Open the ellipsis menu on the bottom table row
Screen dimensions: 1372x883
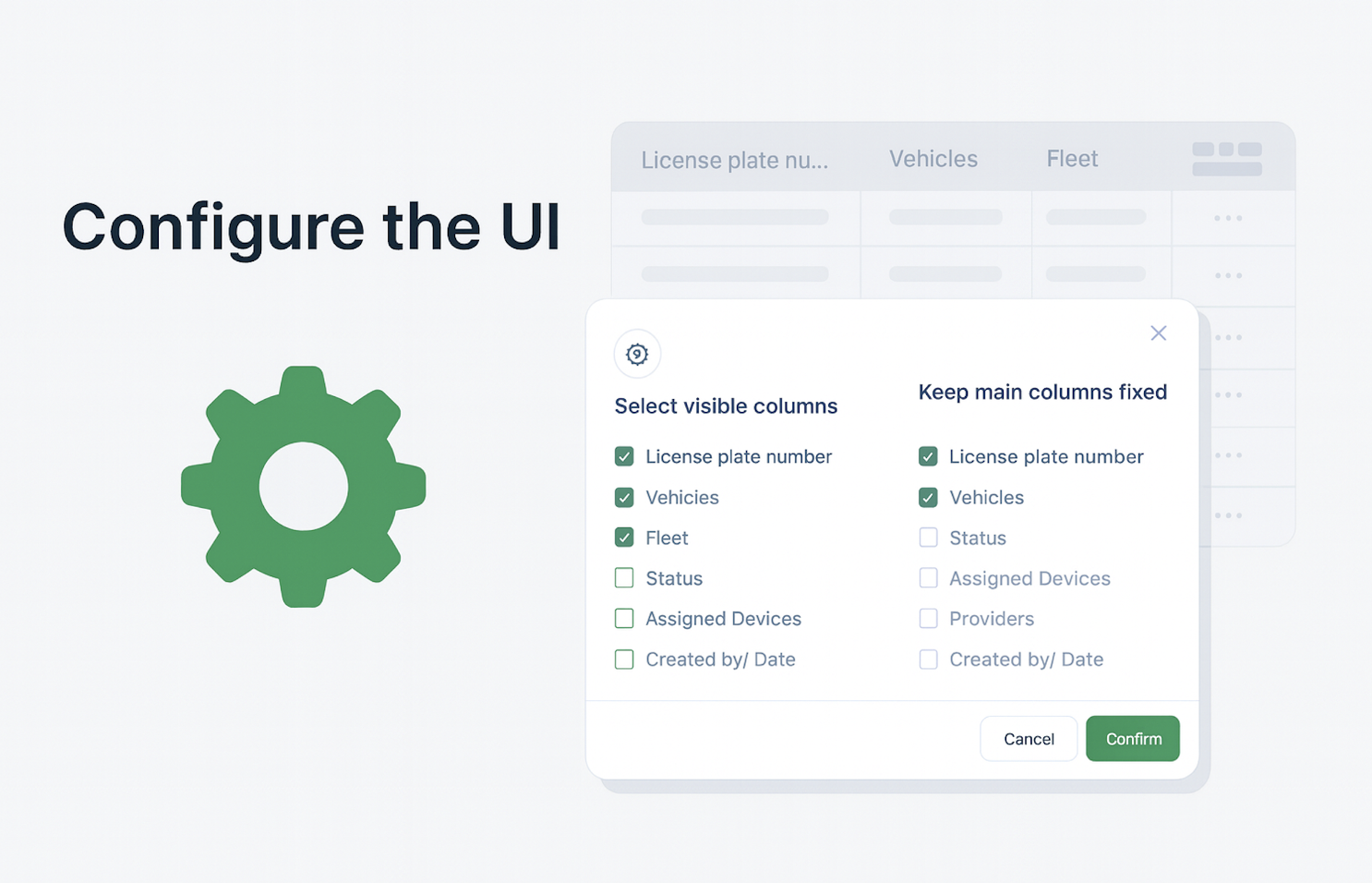pos(1228,515)
